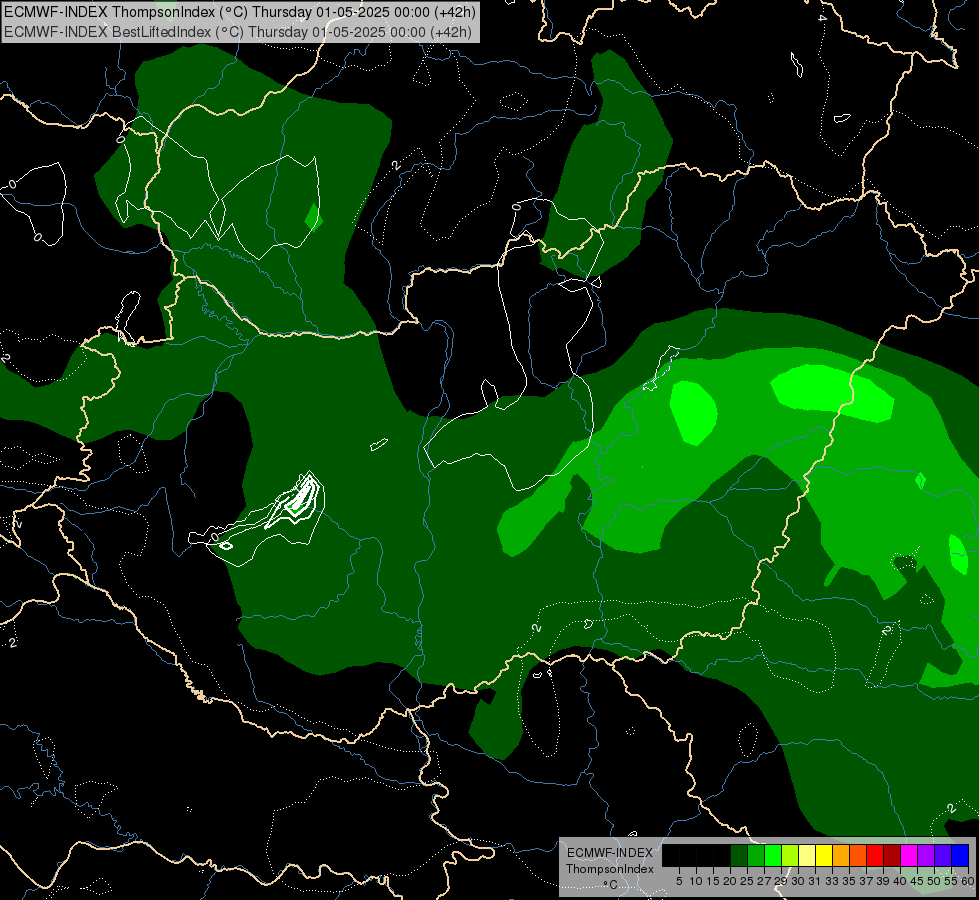The height and width of the screenshot is (900, 979).
Task: Click the legend tick label 31
Action: coord(815,881)
